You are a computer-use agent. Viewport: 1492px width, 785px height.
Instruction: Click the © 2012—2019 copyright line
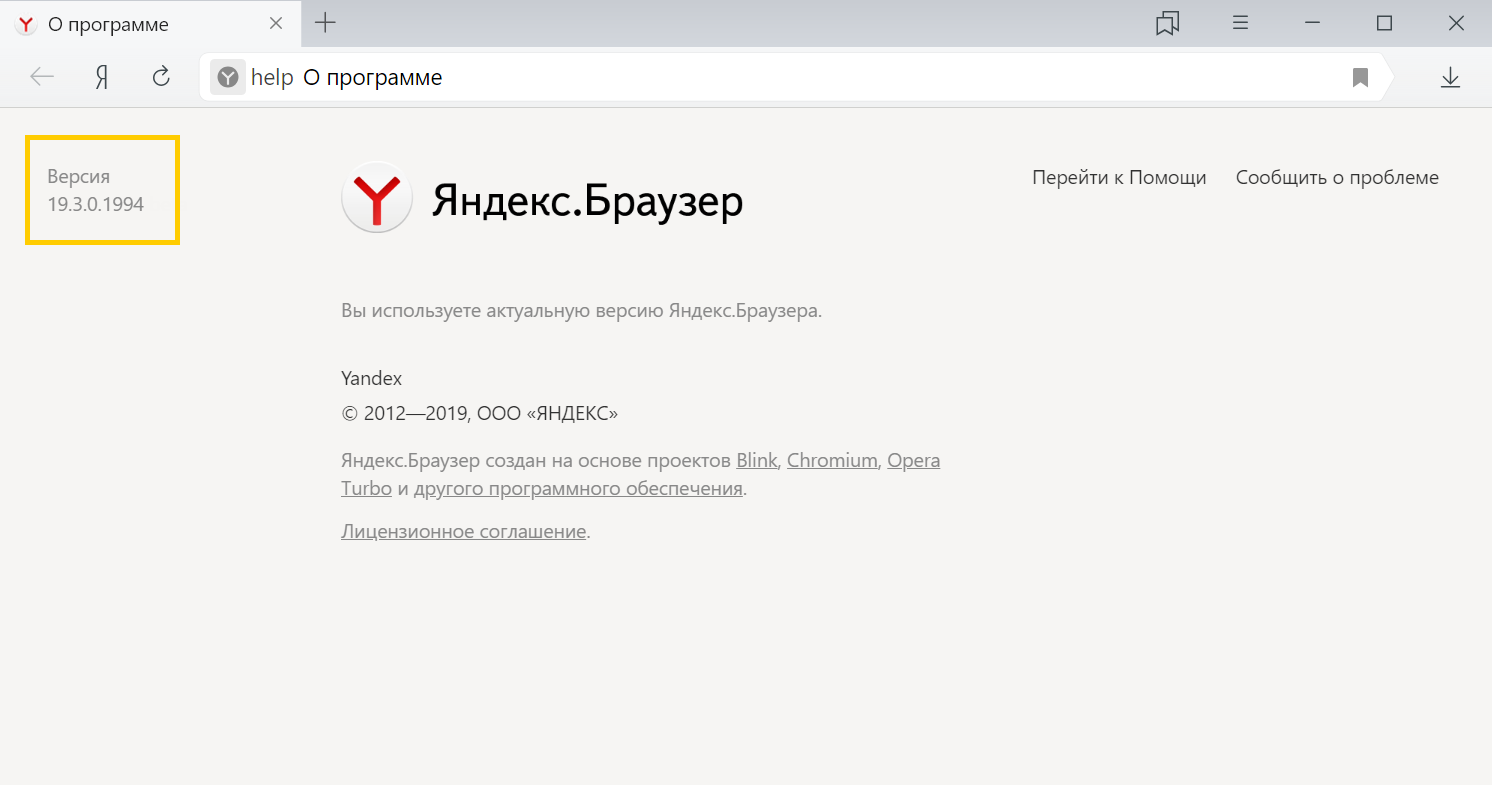click(x=479, y=413)
